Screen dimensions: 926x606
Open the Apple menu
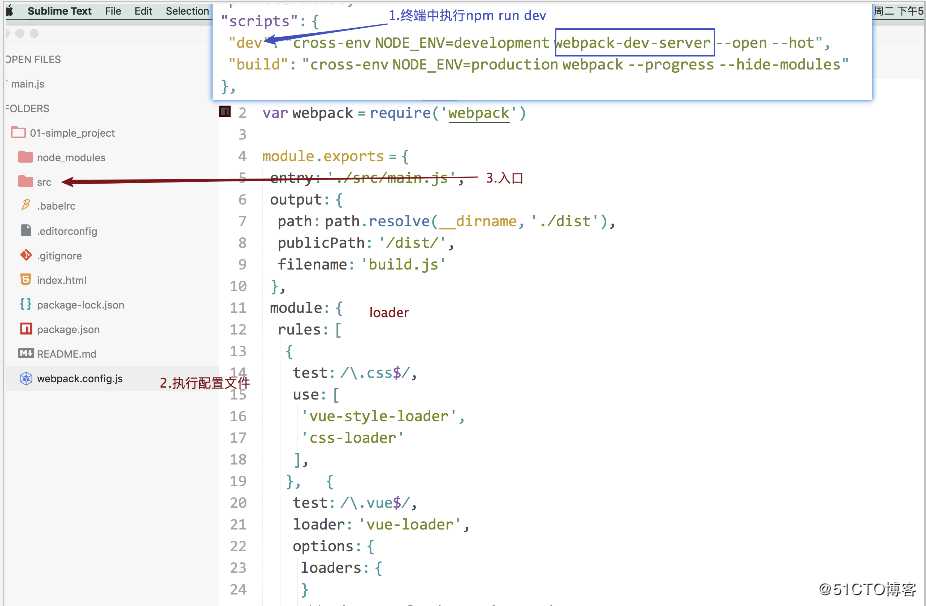(x=9, y=11)
